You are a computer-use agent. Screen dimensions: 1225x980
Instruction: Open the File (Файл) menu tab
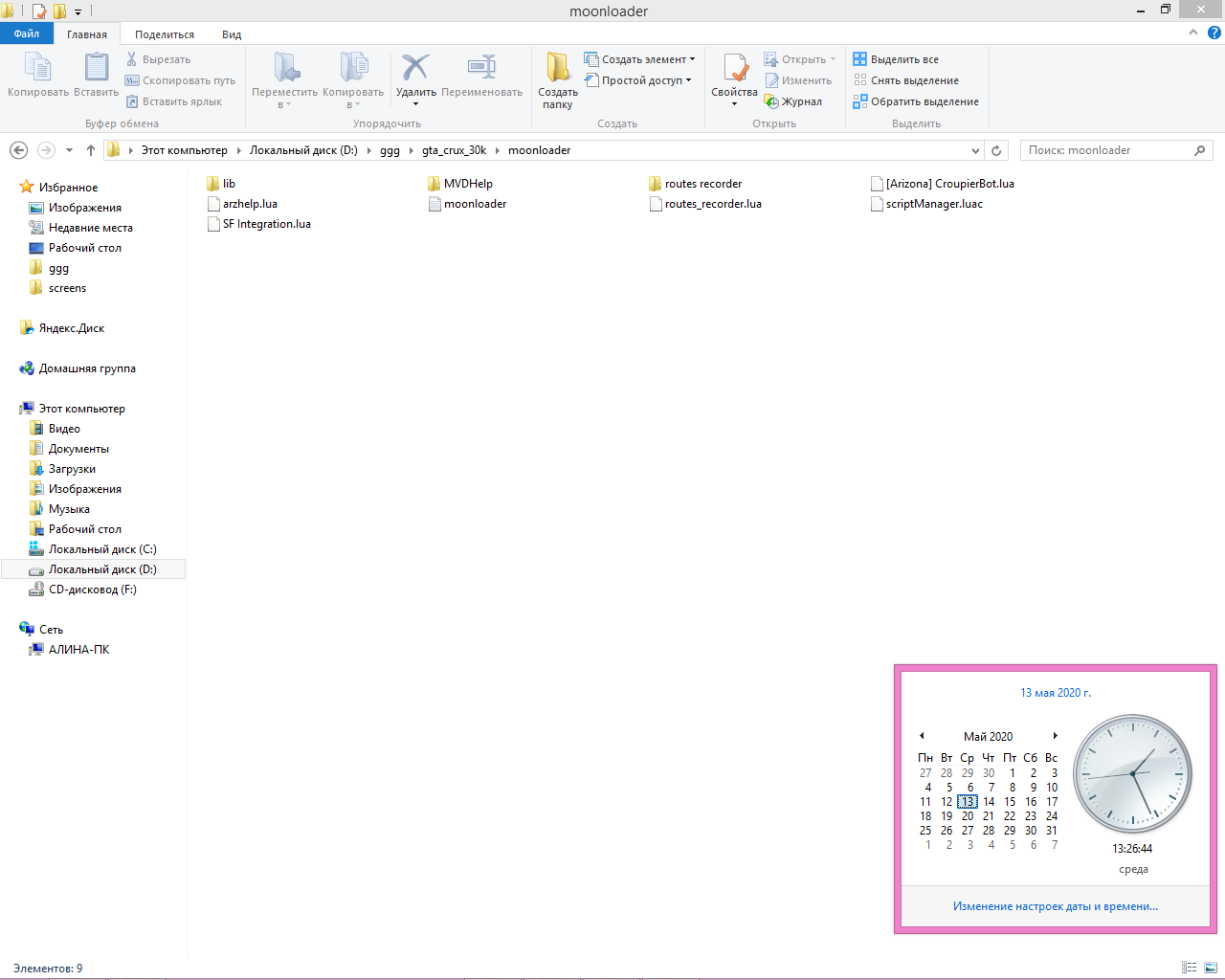27,33
